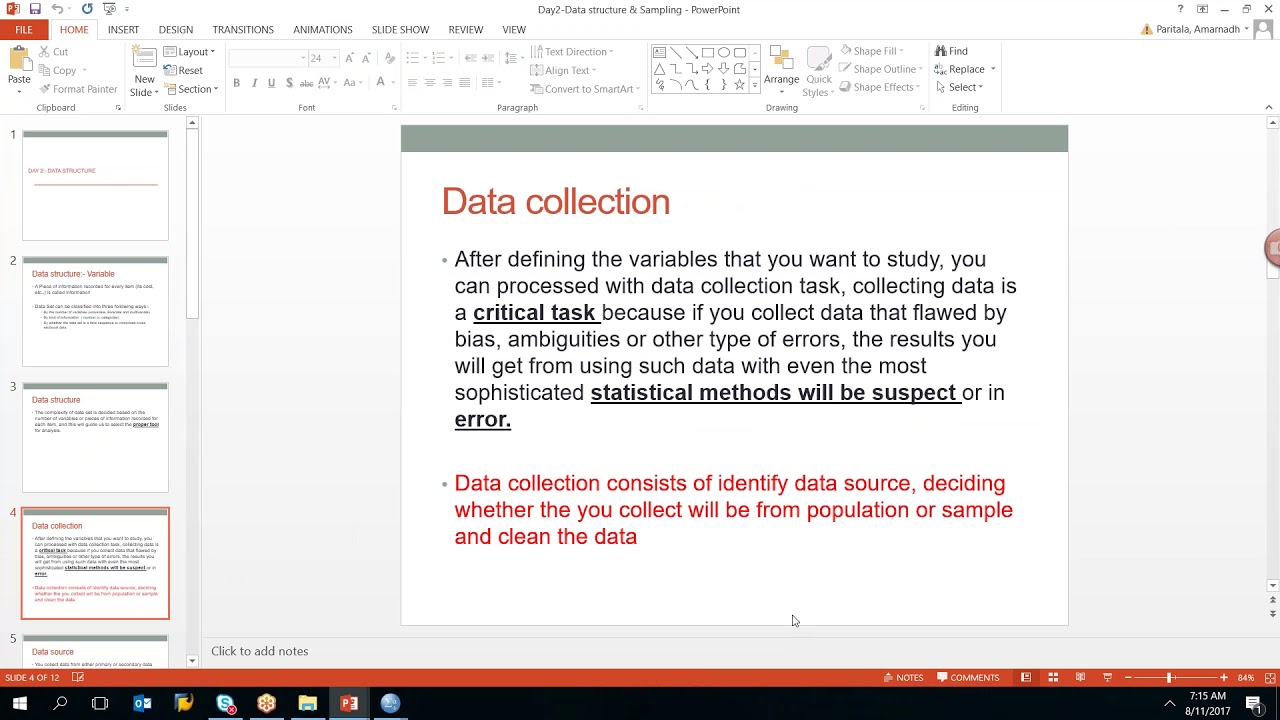The height and width of the screenshot is (720, 1280).
Task: Open the COMMENTS pane button
Action: click(x=969, y=678)
